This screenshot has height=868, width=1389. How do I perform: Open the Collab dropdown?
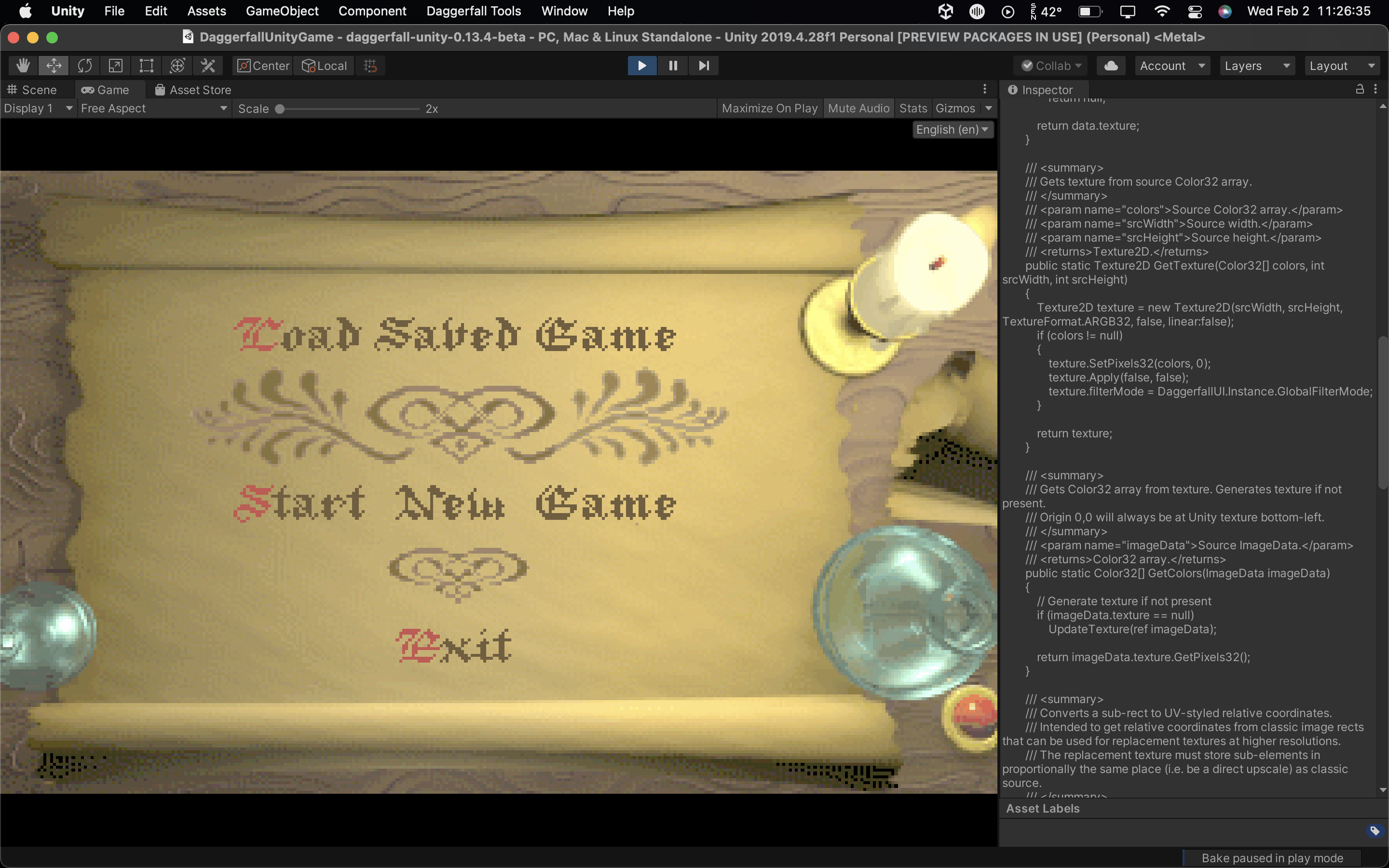tap(1051, 66)
